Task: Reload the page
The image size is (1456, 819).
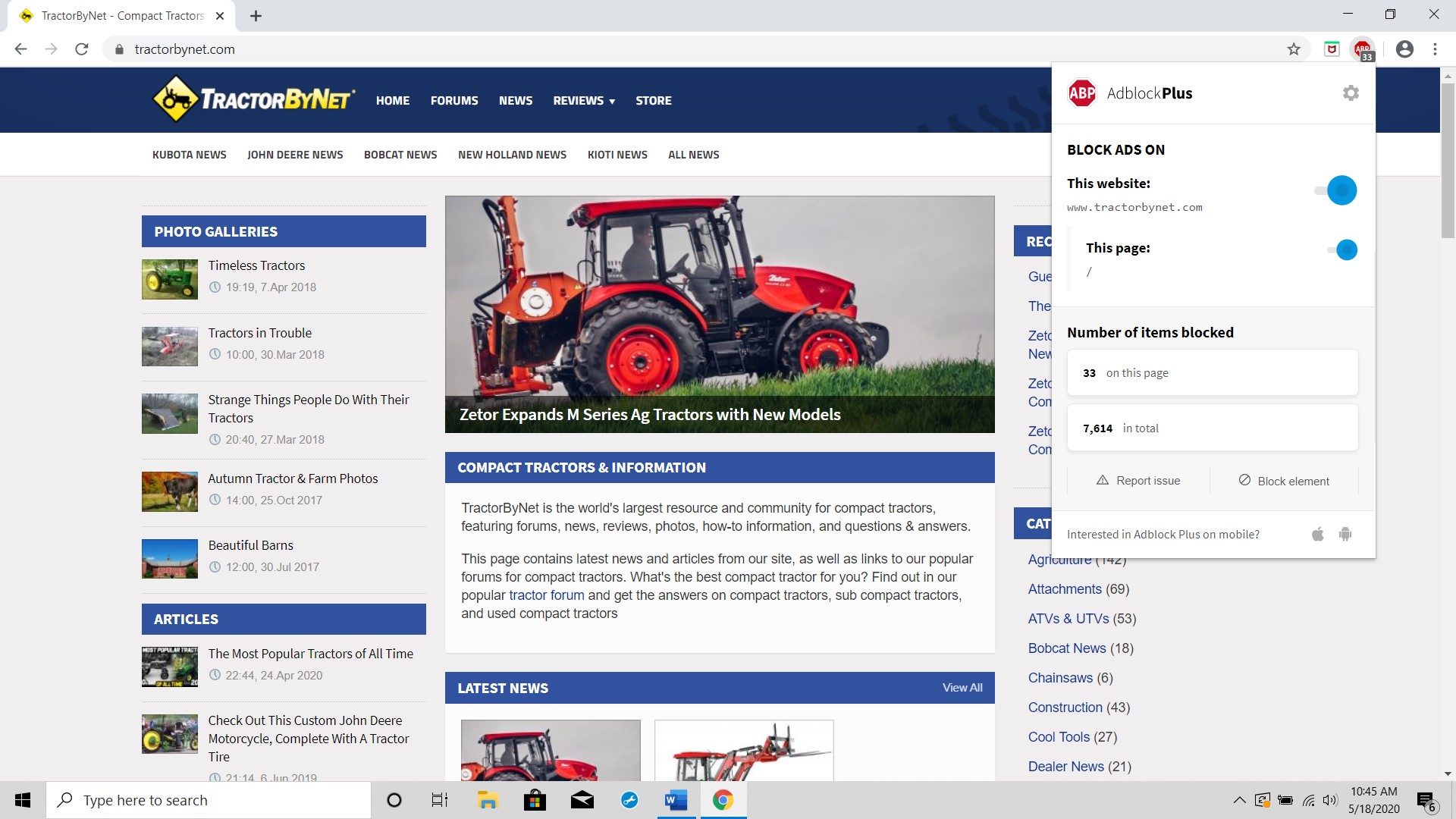Action: pos(82,49)
